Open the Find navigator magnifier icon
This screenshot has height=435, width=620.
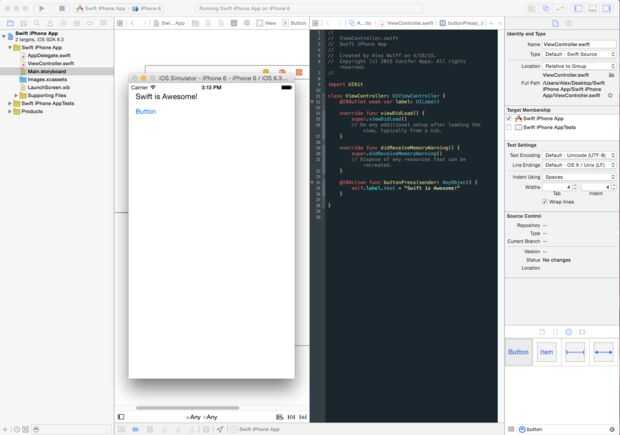[x=37, y=23]
